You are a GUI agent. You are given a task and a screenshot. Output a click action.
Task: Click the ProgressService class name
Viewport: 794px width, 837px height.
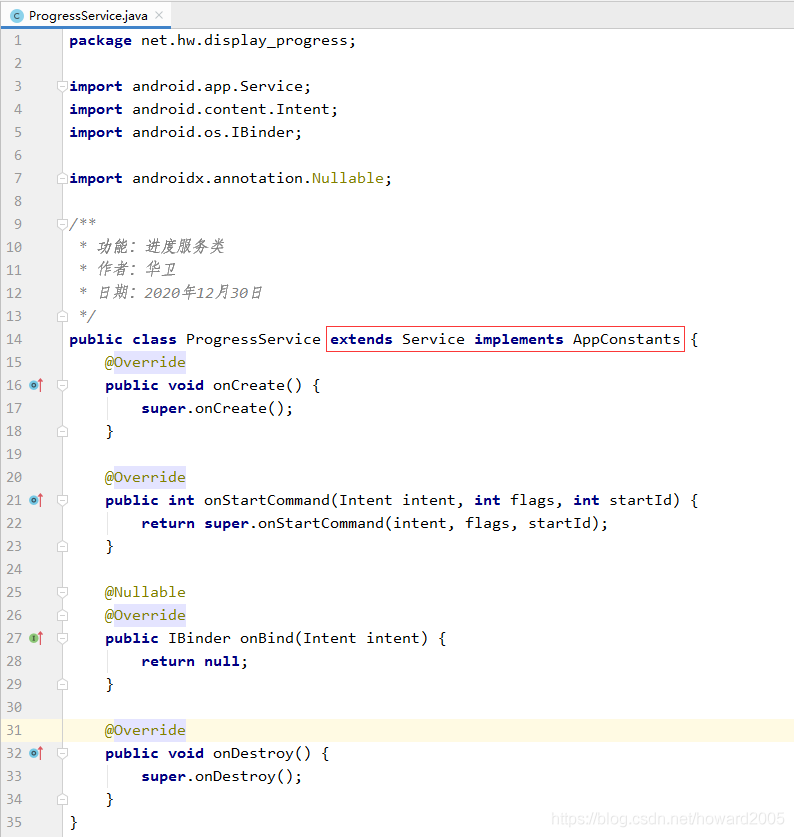pyautogui.click(x=253, y=339)
